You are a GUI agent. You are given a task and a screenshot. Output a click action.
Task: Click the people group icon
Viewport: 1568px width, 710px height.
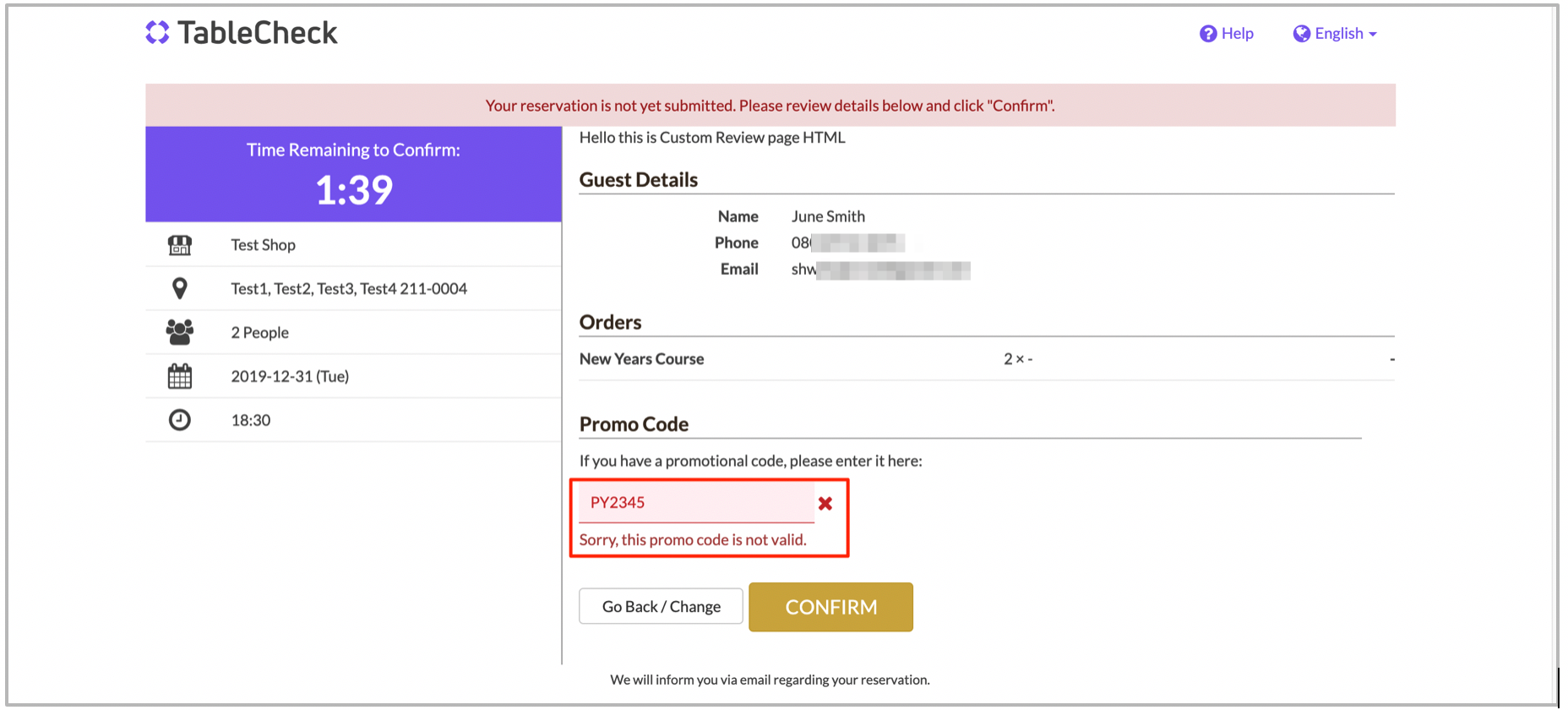(x=180, y=332)
